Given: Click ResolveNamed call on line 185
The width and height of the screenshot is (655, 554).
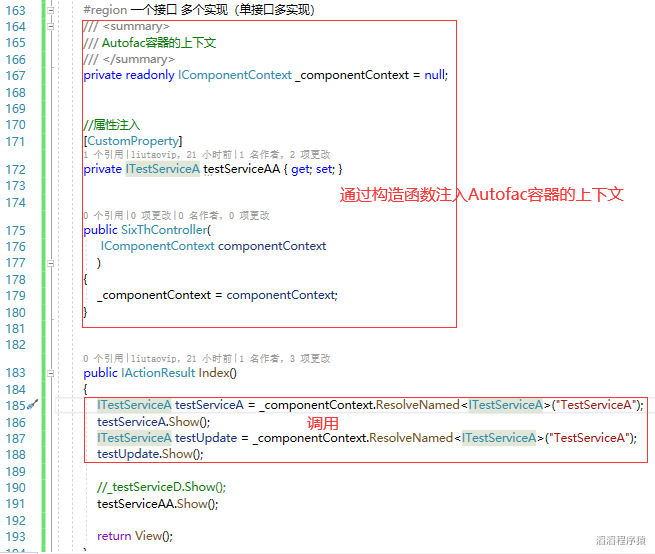Looking at the screenshot, I should click(418, 405).
